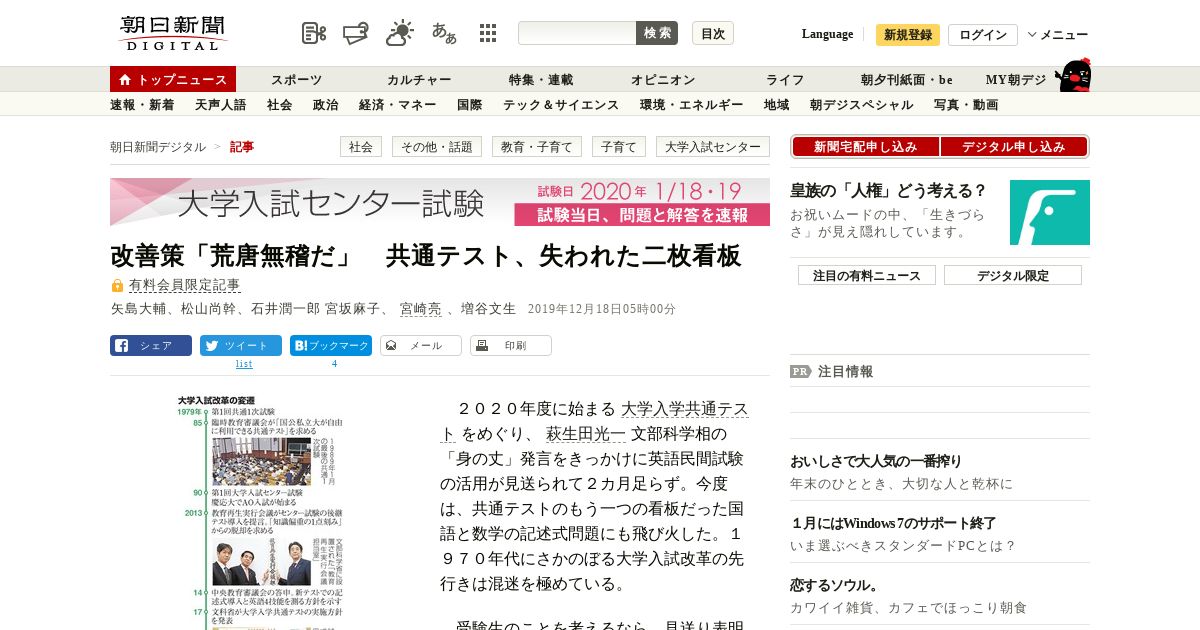The height and width of the screenshot is (630, 1200).
Task: Print the article with 印刷 button
Action: click(x=511, y=346)
